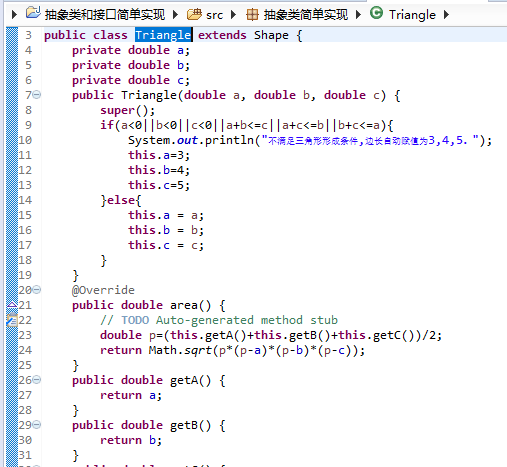507x467 pixels.
Task: Click super(); call on line 8
Action: click(x=128, y=110)
